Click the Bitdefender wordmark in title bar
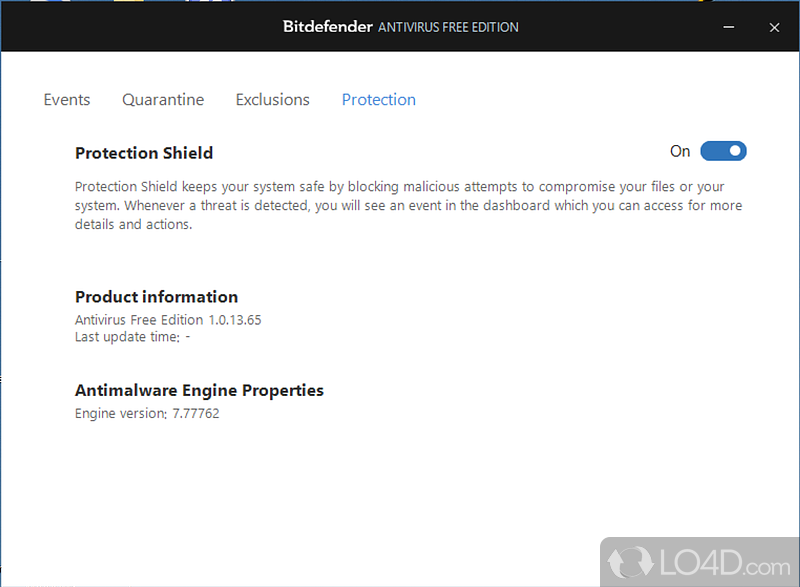 (x=328, y=27)
